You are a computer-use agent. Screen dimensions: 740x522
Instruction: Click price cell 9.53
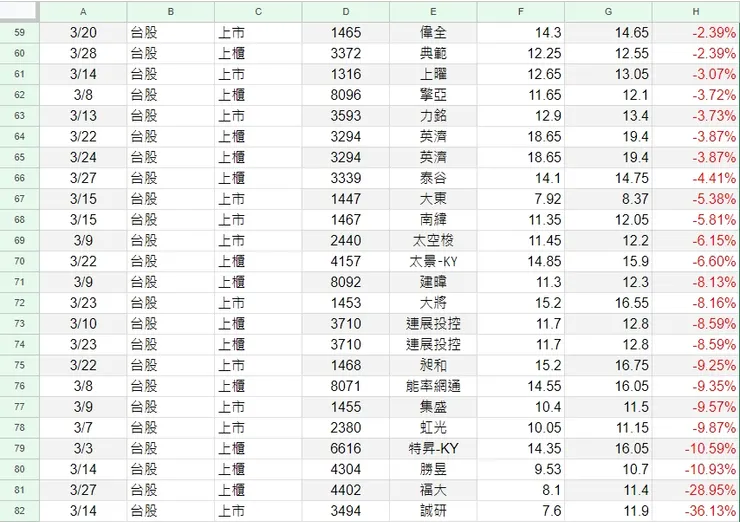(x=521, y=469)
